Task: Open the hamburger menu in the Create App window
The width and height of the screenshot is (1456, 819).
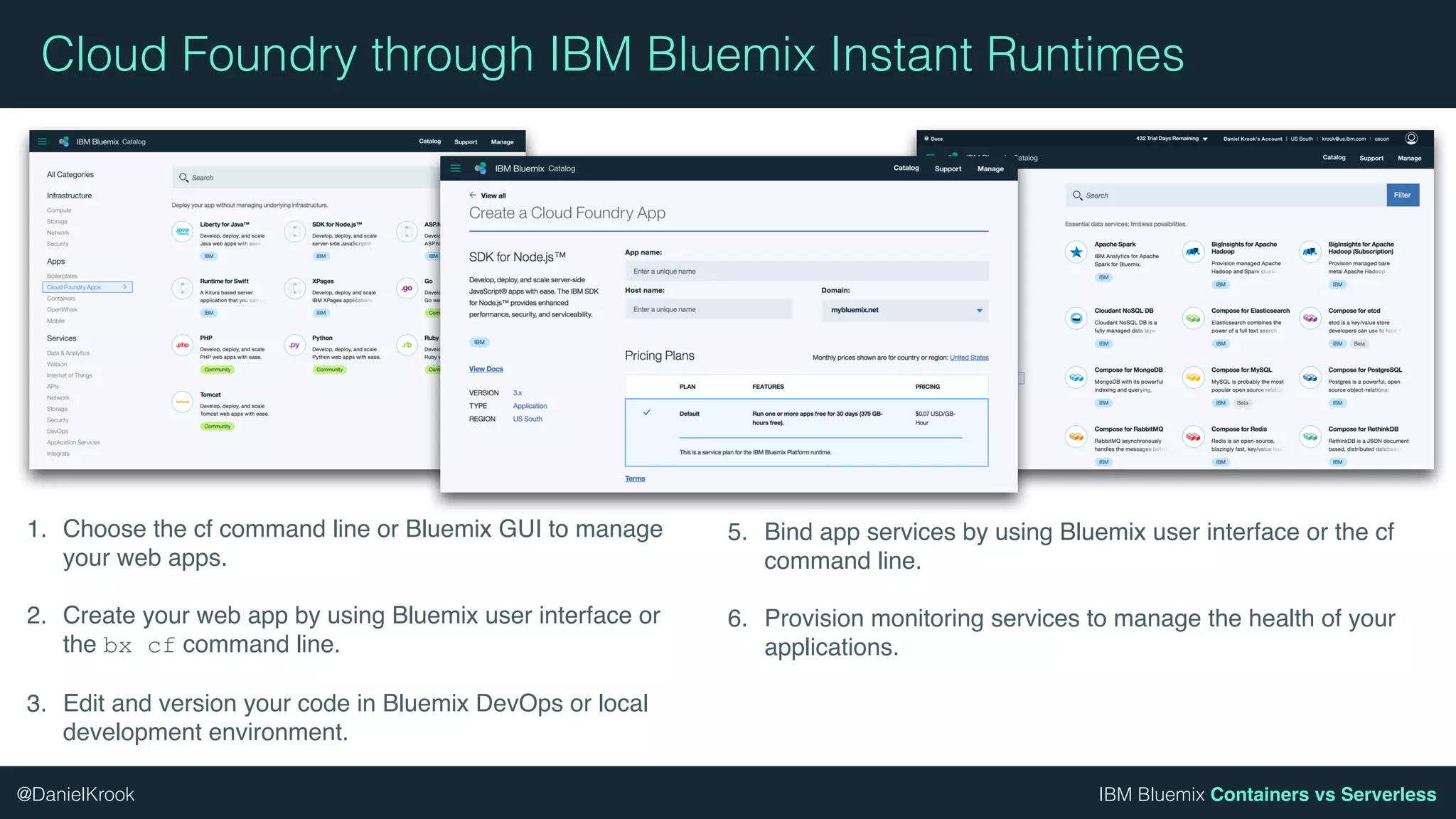Action: (x=456, y=168)
